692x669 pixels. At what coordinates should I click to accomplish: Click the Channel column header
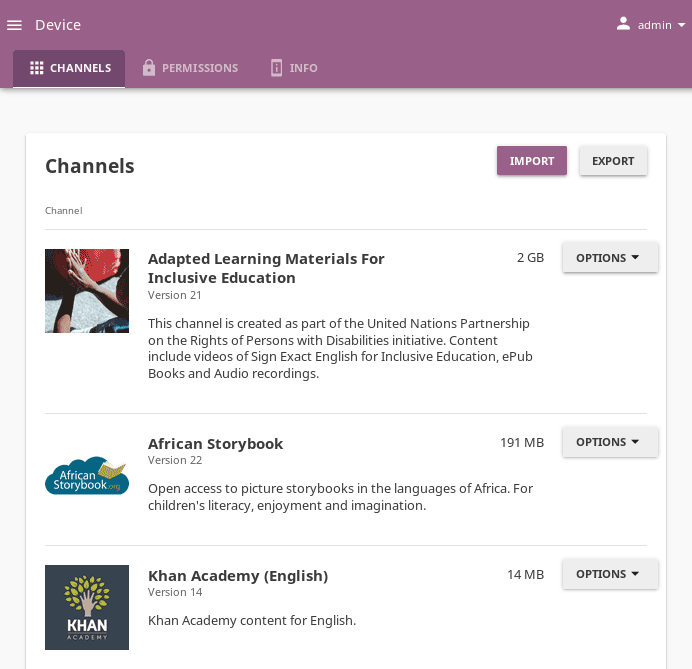pos(64,211)
